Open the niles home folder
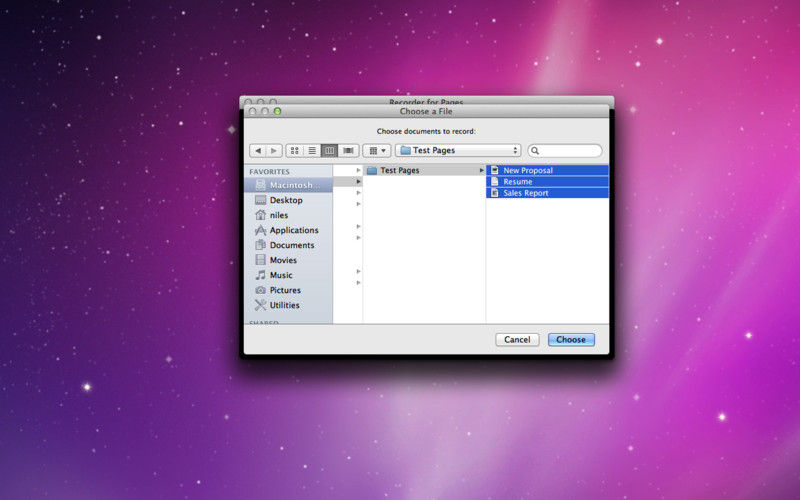Viewport: 800px width, 500px height. (x=288, y=215)
